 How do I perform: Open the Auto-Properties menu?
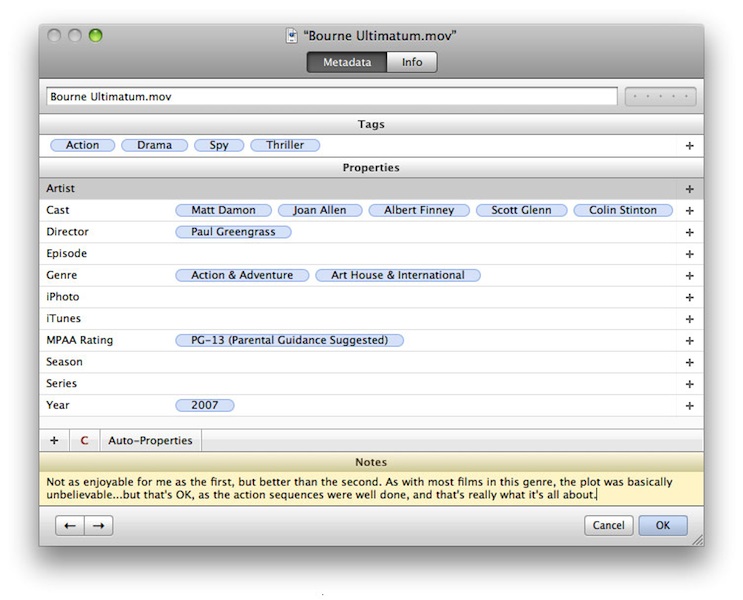click(151, 440)
